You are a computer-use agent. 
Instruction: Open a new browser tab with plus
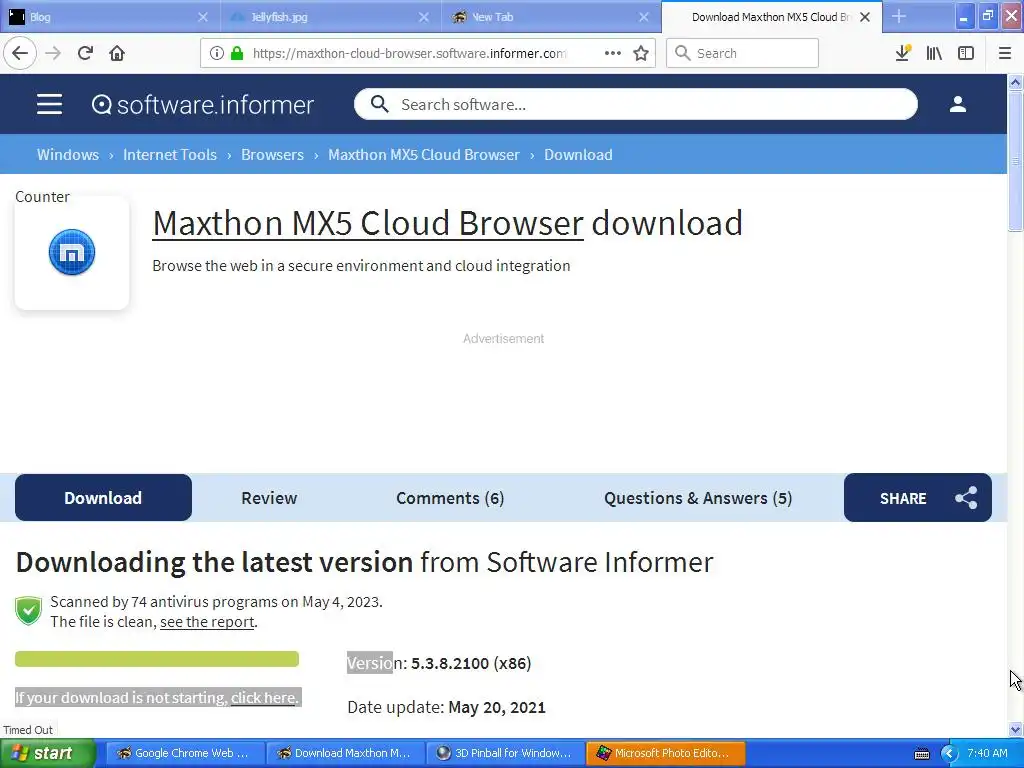899,16
